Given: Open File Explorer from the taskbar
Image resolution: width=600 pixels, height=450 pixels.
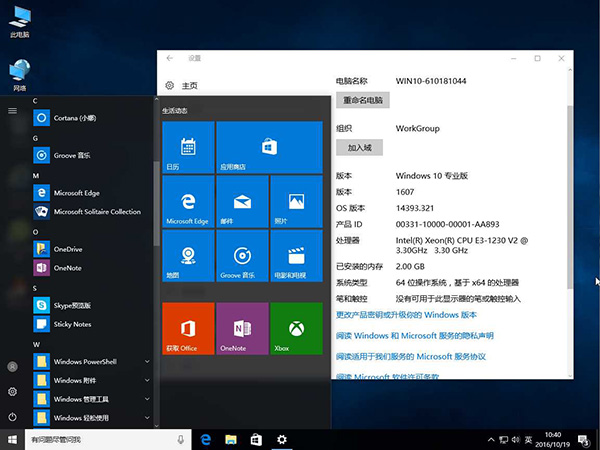Looking at the screenshot, I should point(230,439).
